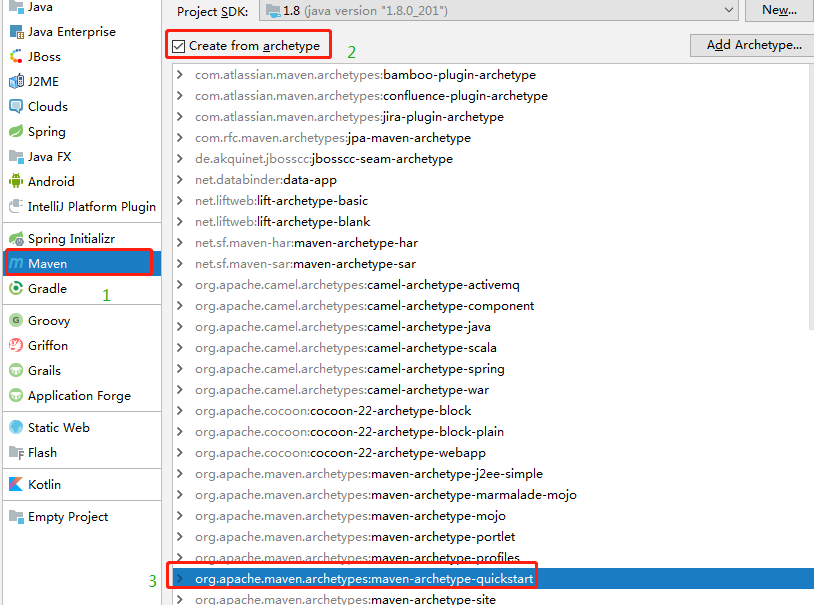
Task: Select Empty Project type
Action: (82, 517)
